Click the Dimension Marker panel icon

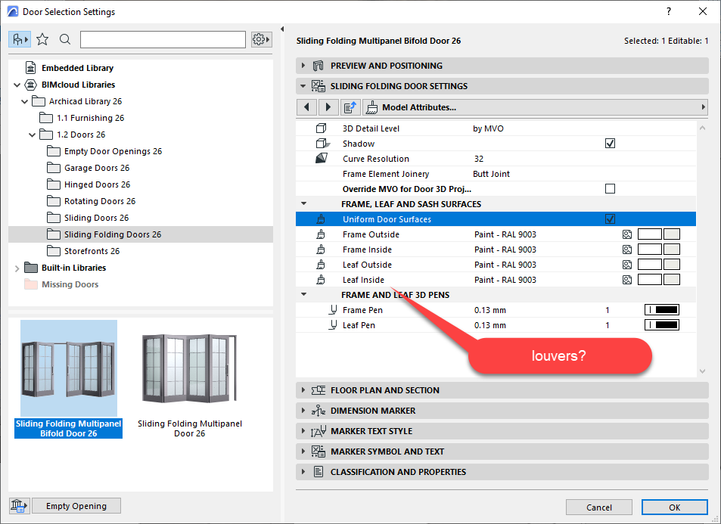[x=318, y=410]
